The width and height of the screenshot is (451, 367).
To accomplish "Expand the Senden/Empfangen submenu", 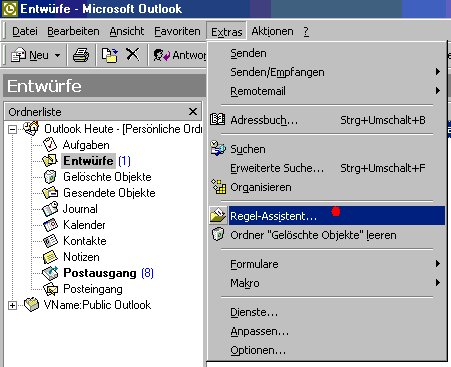I will pos(327,72).
